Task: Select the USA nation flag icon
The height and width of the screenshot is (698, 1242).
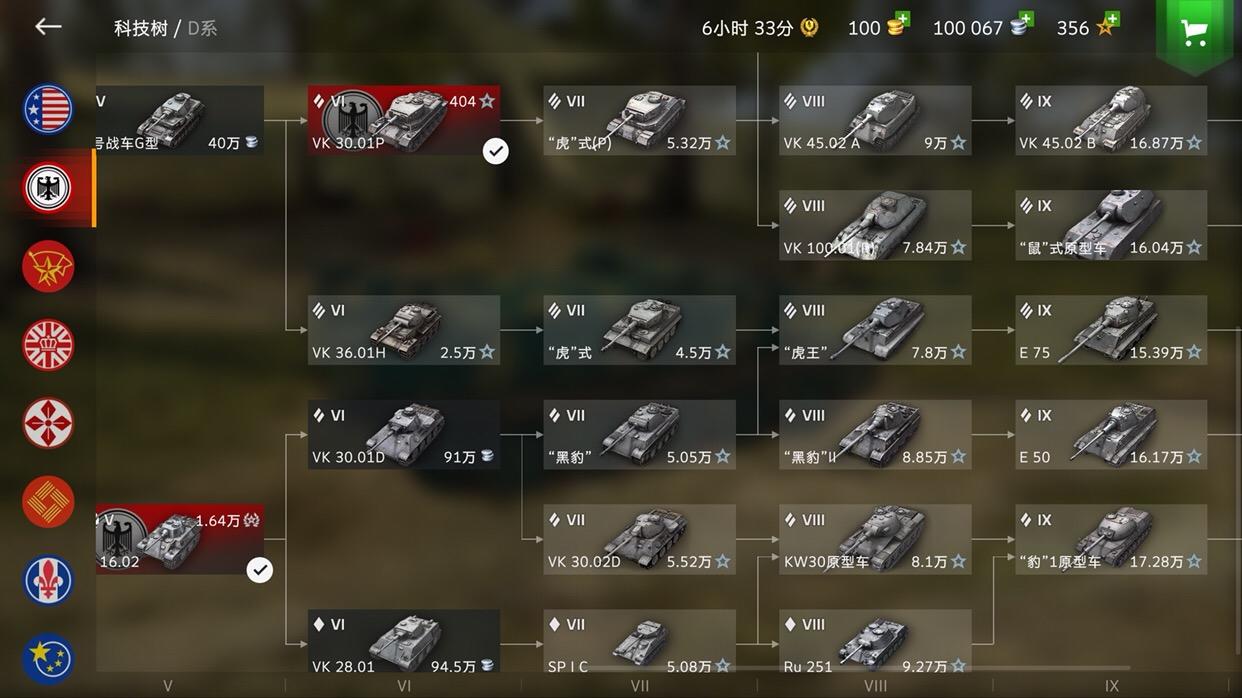Action: point(48,109)
